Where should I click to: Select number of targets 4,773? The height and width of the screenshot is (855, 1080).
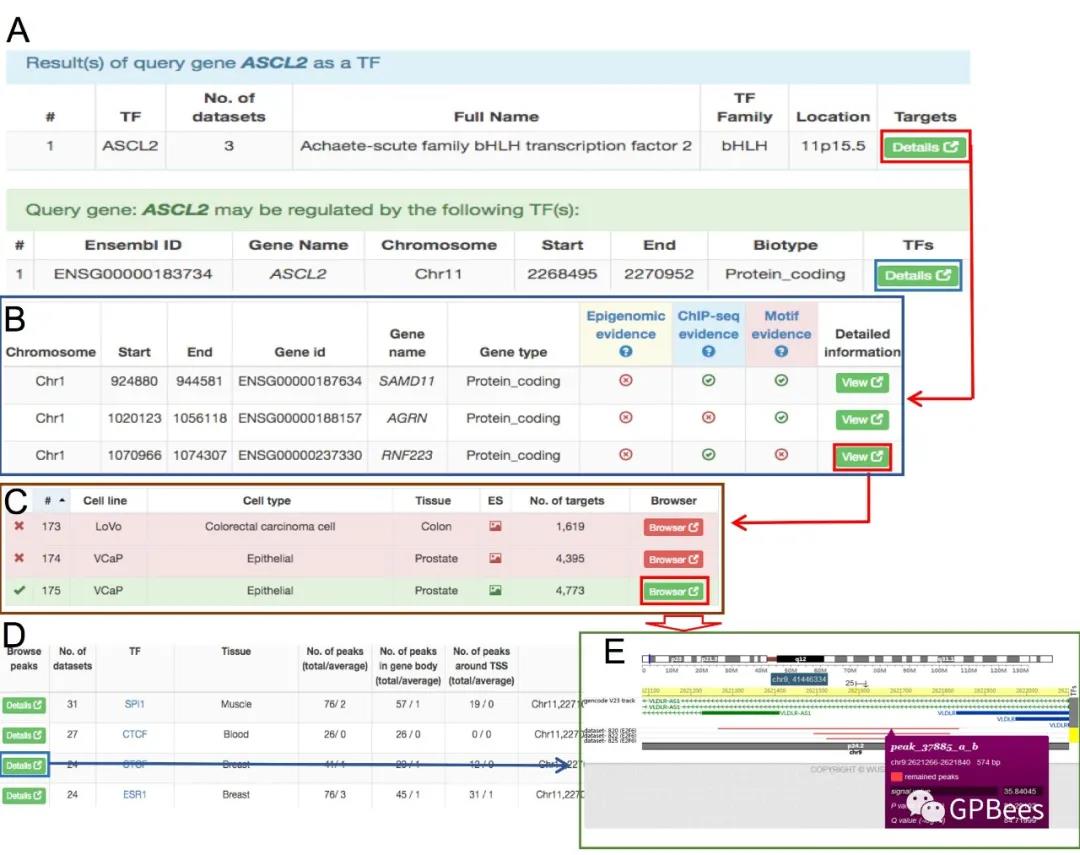pos(570,590)
